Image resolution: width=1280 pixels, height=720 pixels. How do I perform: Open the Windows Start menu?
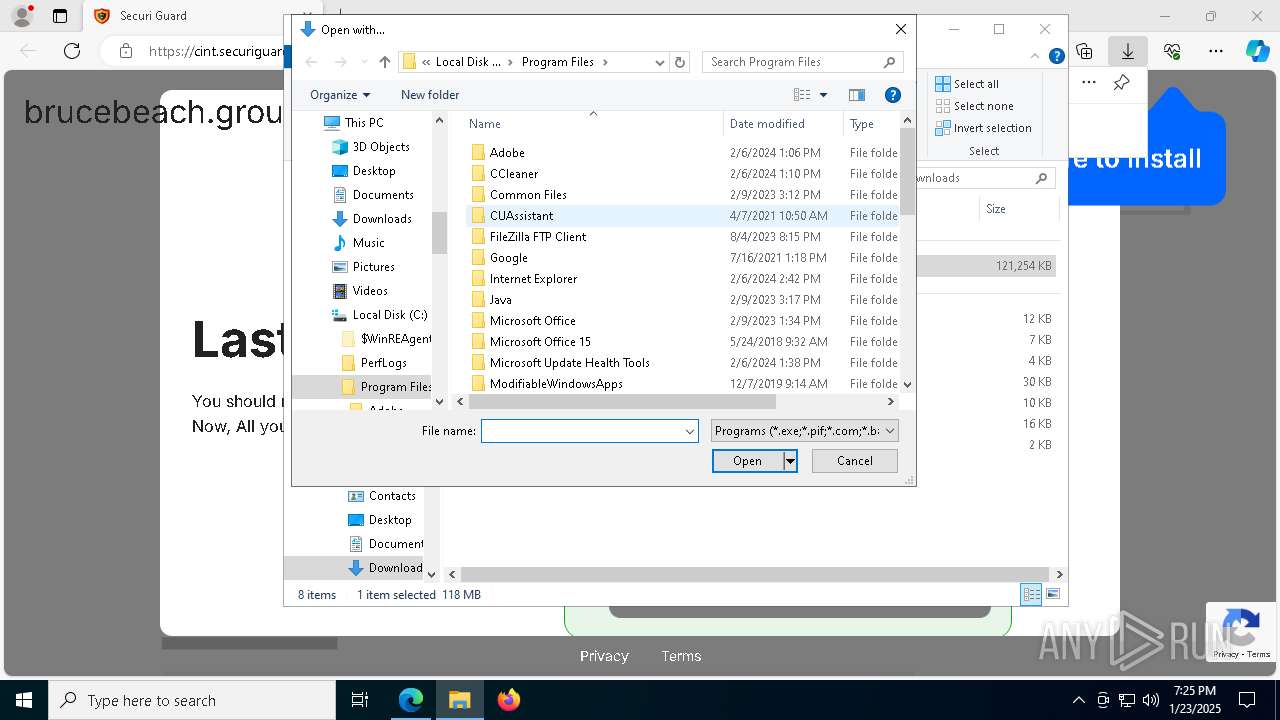[23, 700]
